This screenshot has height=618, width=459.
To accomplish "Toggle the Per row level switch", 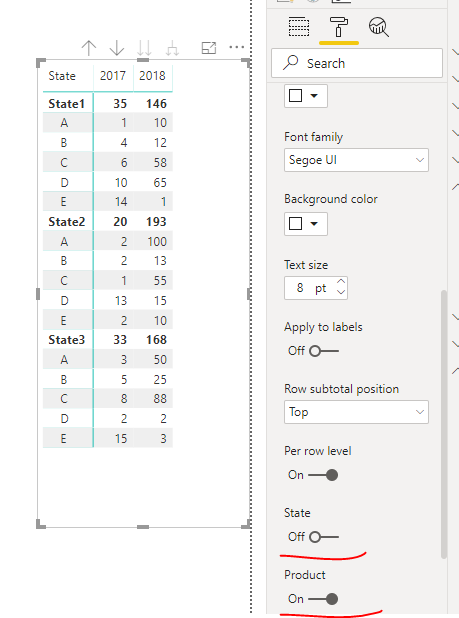I will tap(323, 475).
